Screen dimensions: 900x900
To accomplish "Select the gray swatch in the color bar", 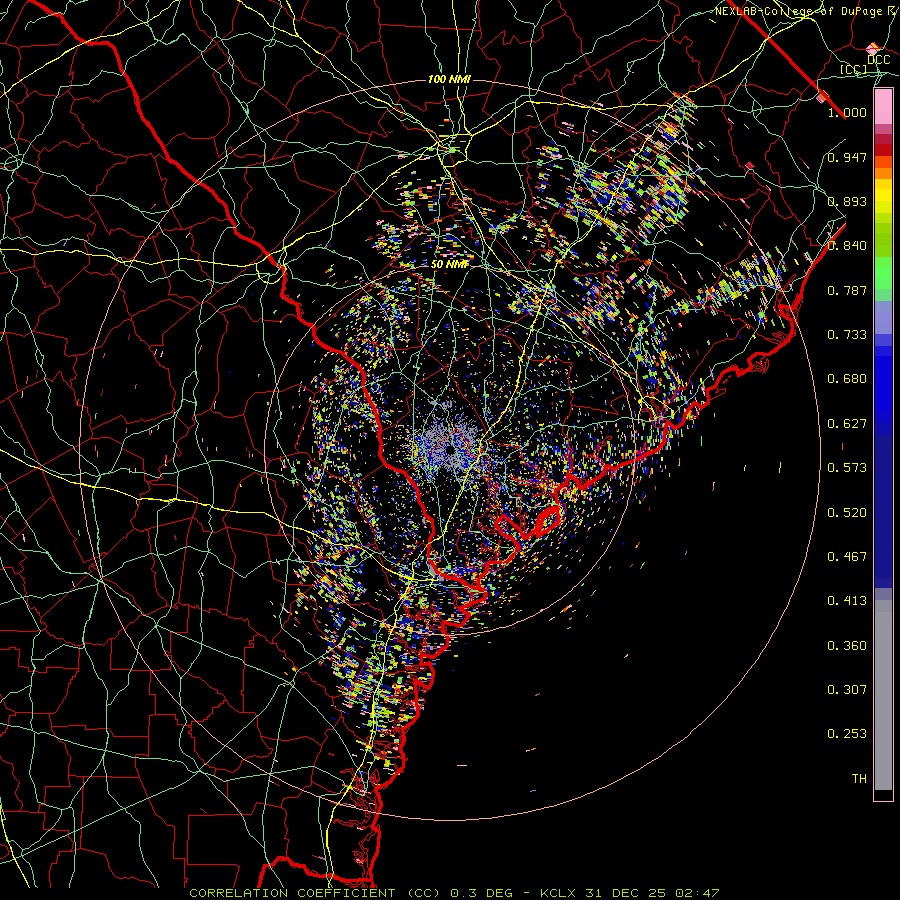I will pyautogui.click(x=883, y=695).
